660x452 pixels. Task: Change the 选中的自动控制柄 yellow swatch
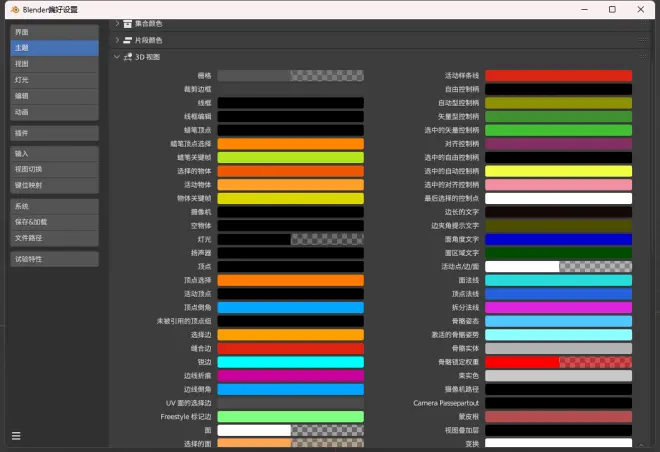pos(559,171)
